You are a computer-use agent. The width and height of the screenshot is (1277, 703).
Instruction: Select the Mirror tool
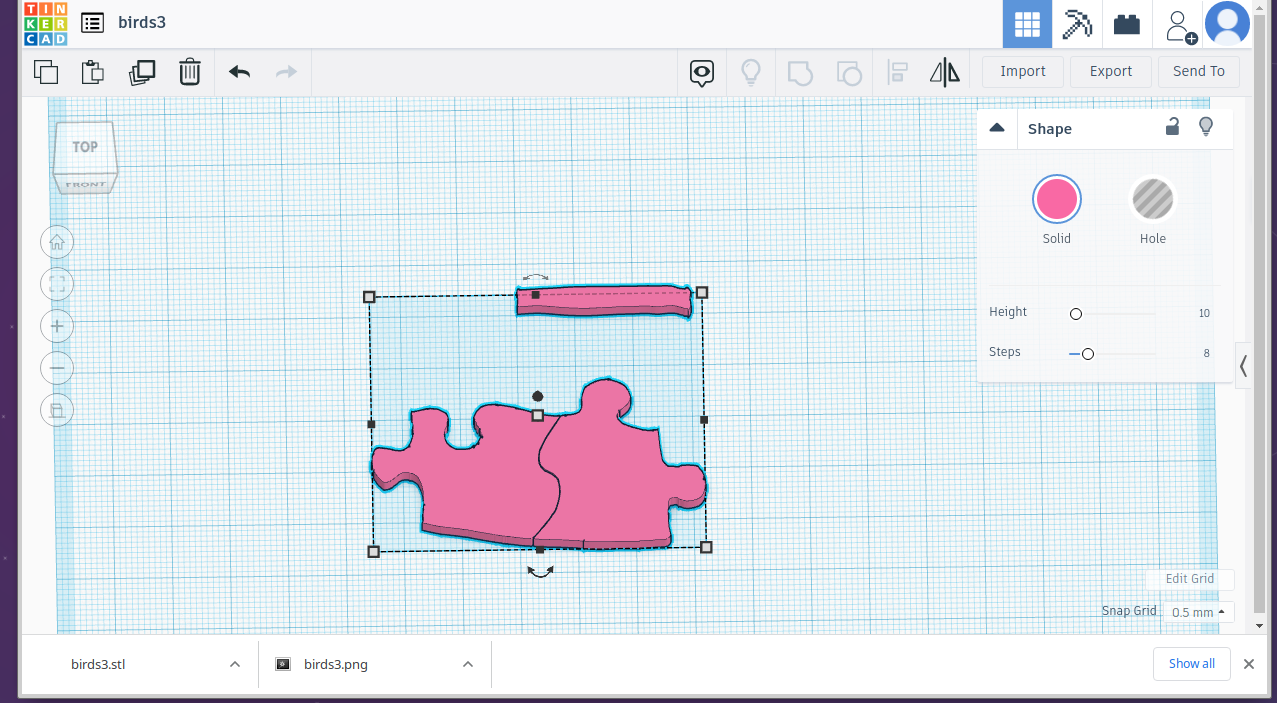[944, 71]
